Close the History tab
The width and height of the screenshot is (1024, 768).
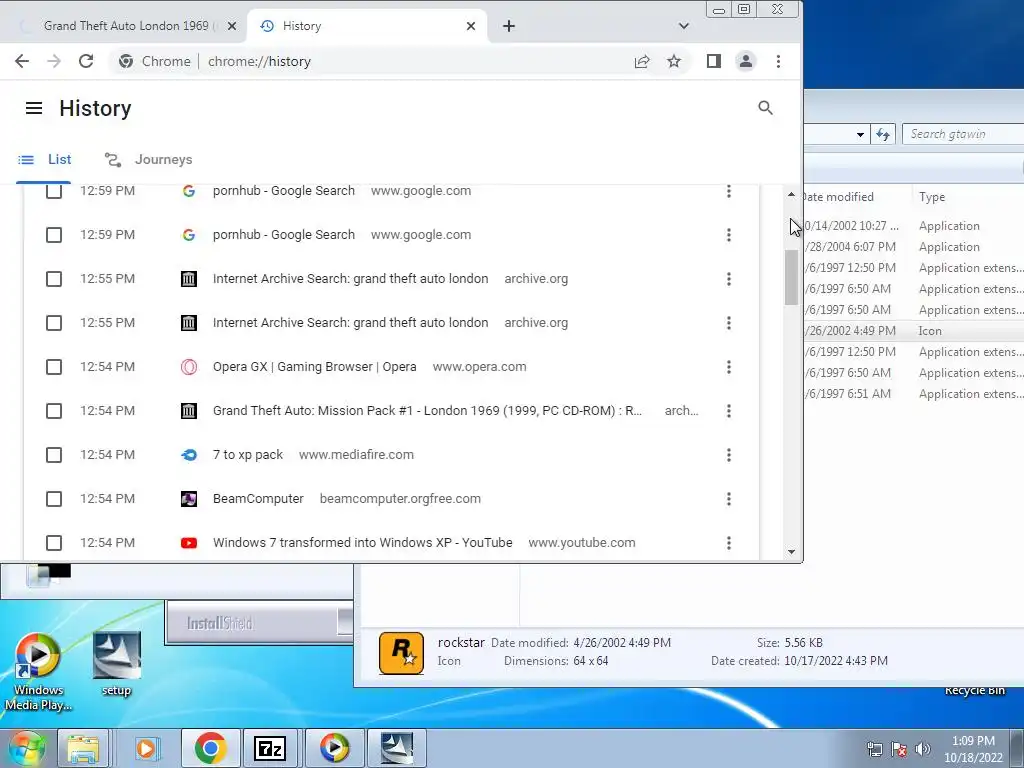(x=471, y=26)
